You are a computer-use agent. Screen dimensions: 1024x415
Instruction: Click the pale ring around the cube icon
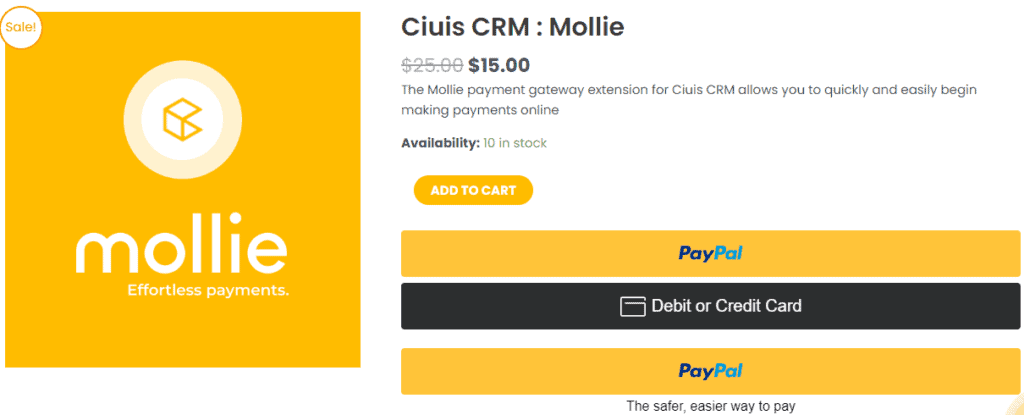tap(182, 119)
